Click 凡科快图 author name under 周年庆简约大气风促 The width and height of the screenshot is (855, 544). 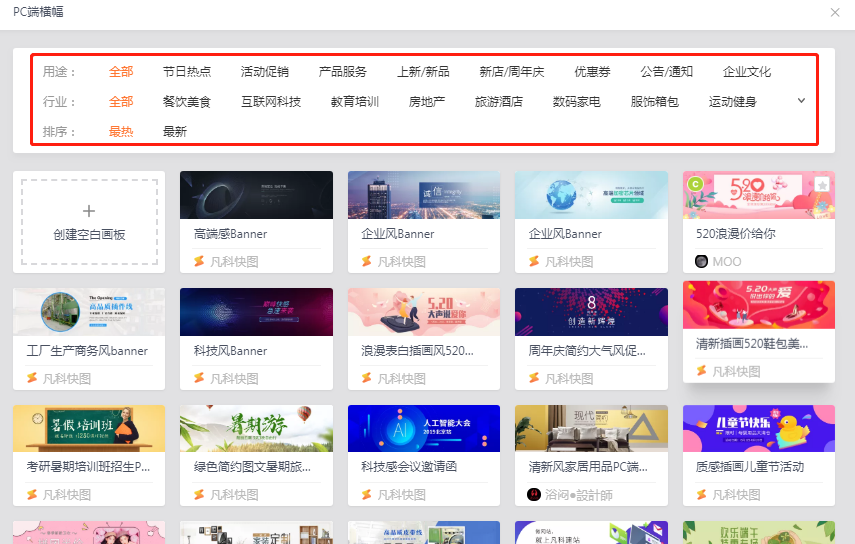click(569, 379)
